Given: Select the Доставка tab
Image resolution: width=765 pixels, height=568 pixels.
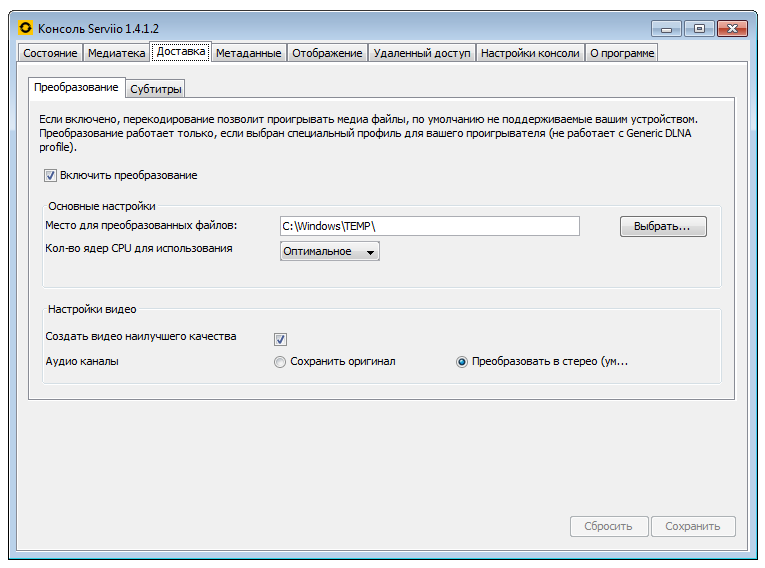Looking at the screenshot, I should (x=181, y=51).
